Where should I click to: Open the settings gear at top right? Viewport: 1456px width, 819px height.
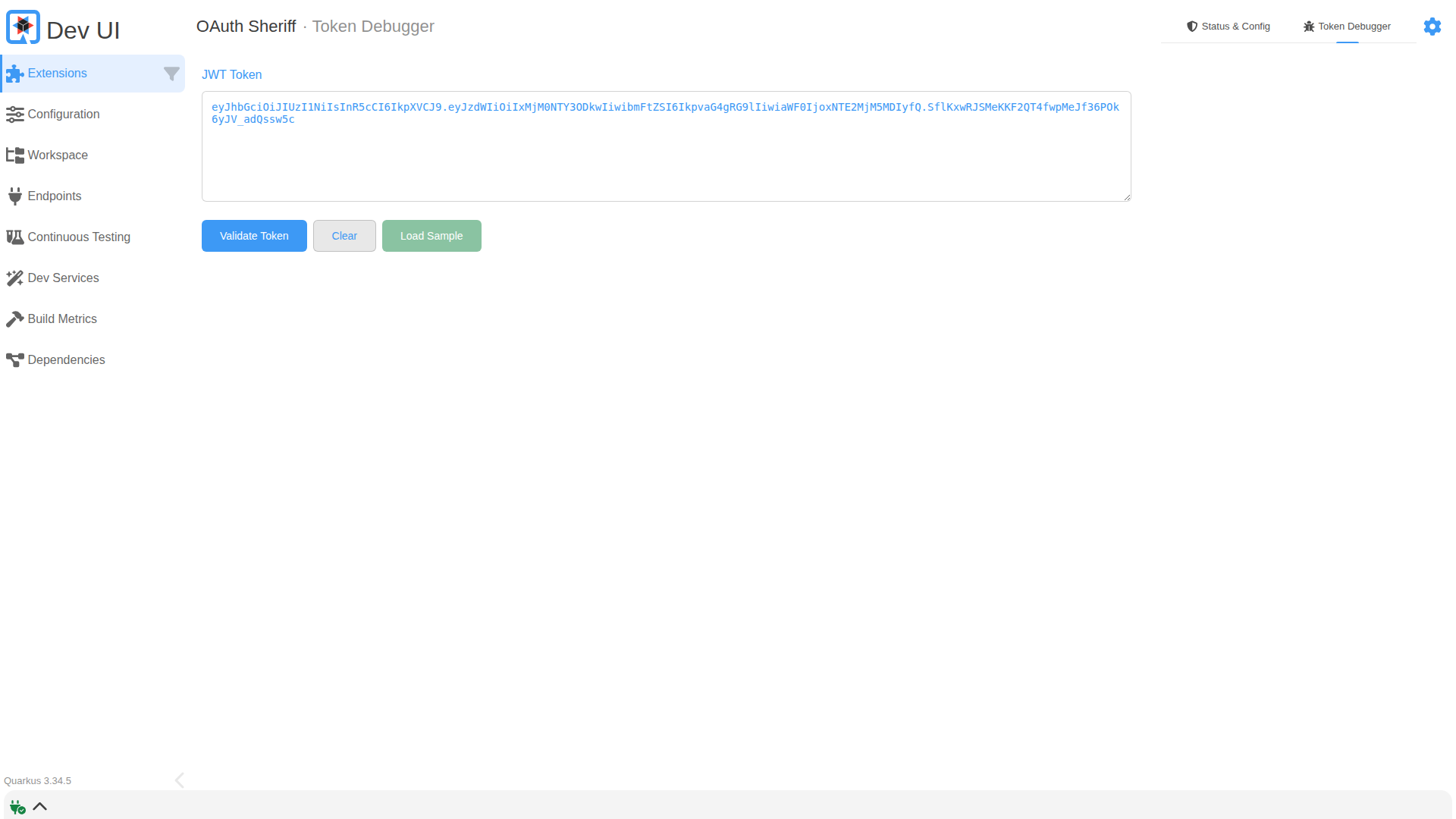[1432, 27]
